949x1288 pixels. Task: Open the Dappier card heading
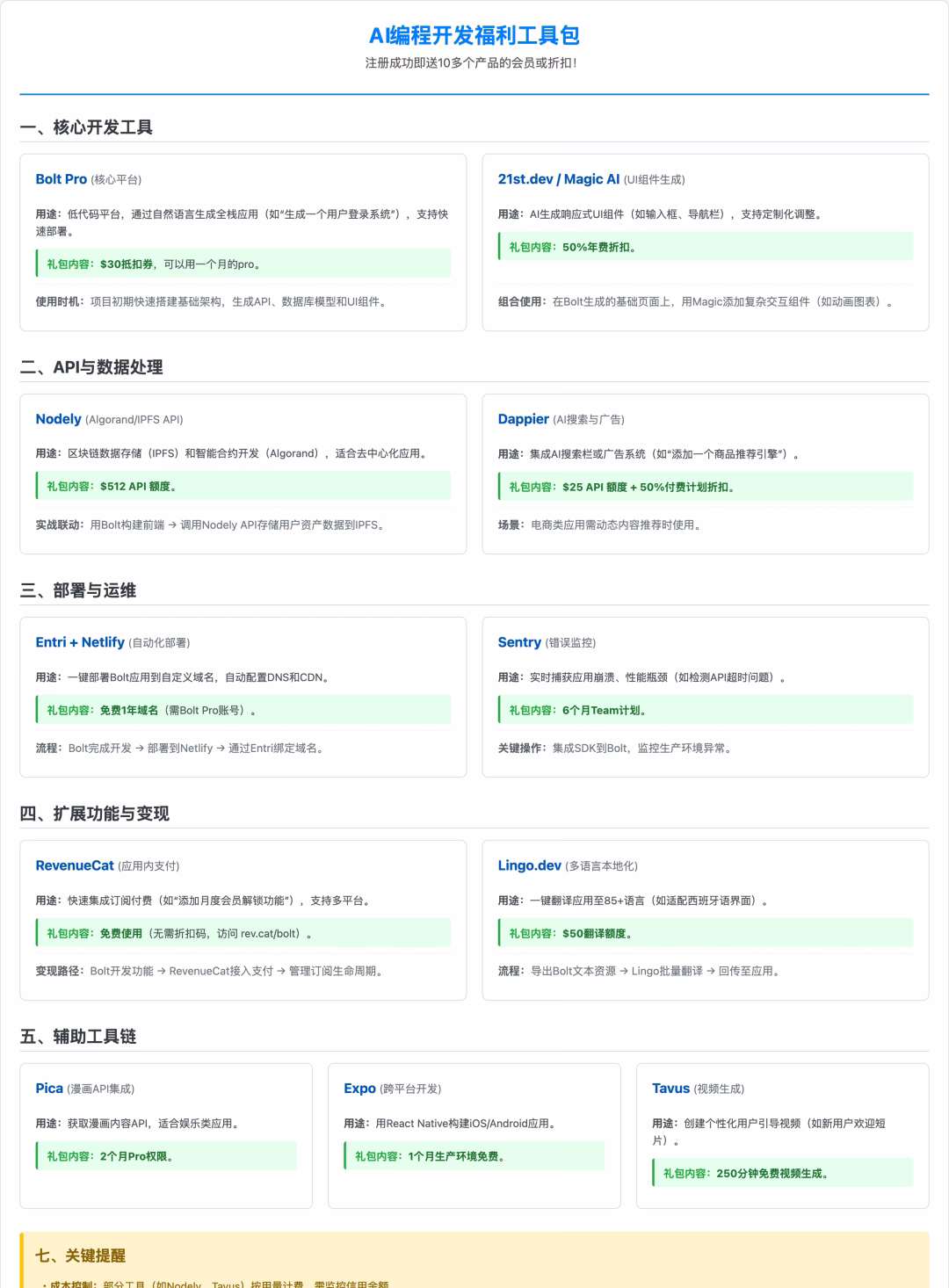pyautogui.click(x=523, y=419)
